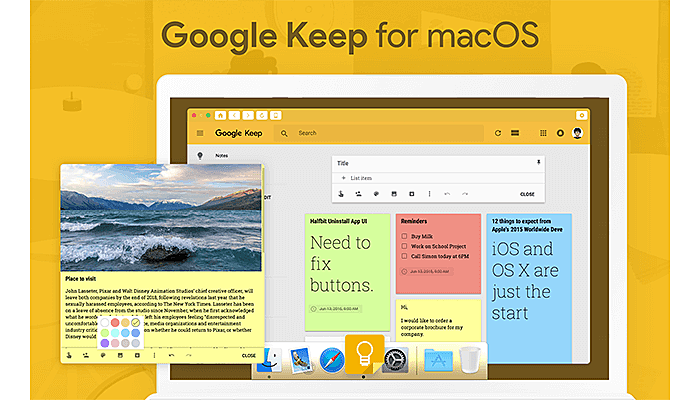The image size is (700, 400).
Task: Open the Place to visit note's three-dot menu
Action: [x=154, y=355]
